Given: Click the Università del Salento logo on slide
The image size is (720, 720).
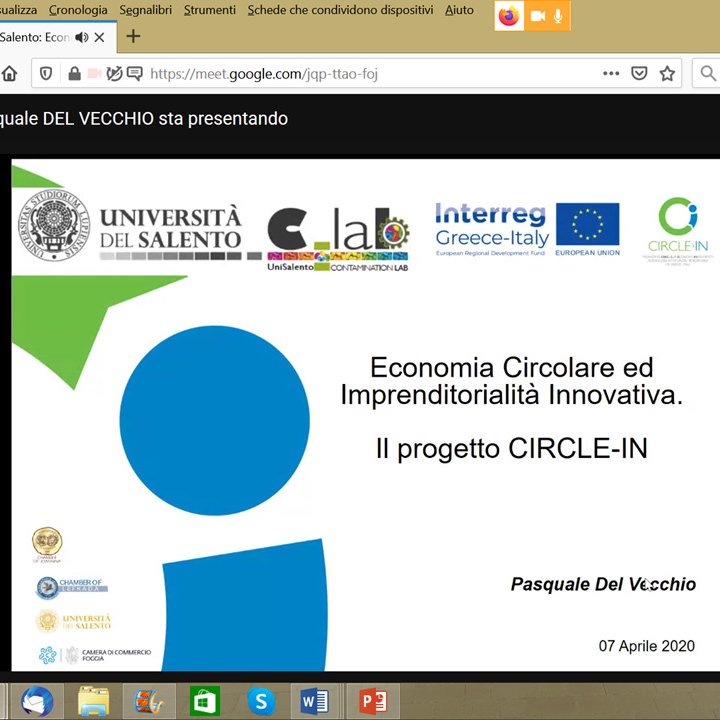Looking at the screenshot, I should point(130,226).
